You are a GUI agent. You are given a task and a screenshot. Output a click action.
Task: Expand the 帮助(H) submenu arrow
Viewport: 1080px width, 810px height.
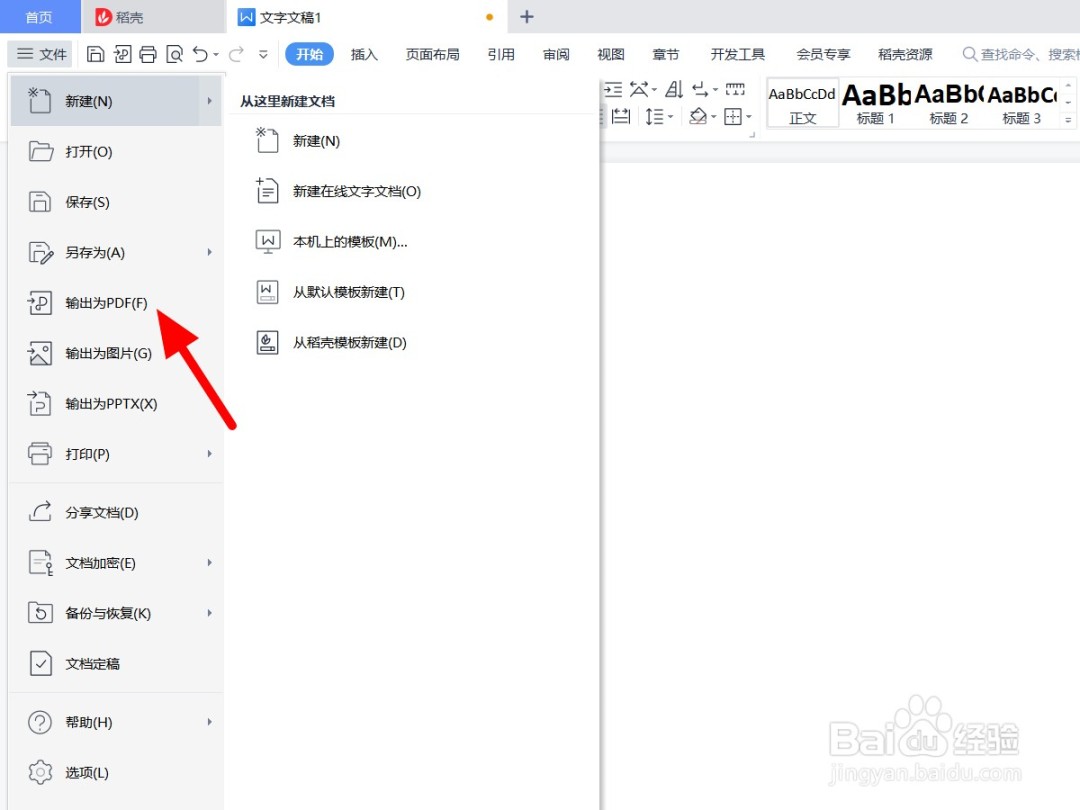pos(209,722)
